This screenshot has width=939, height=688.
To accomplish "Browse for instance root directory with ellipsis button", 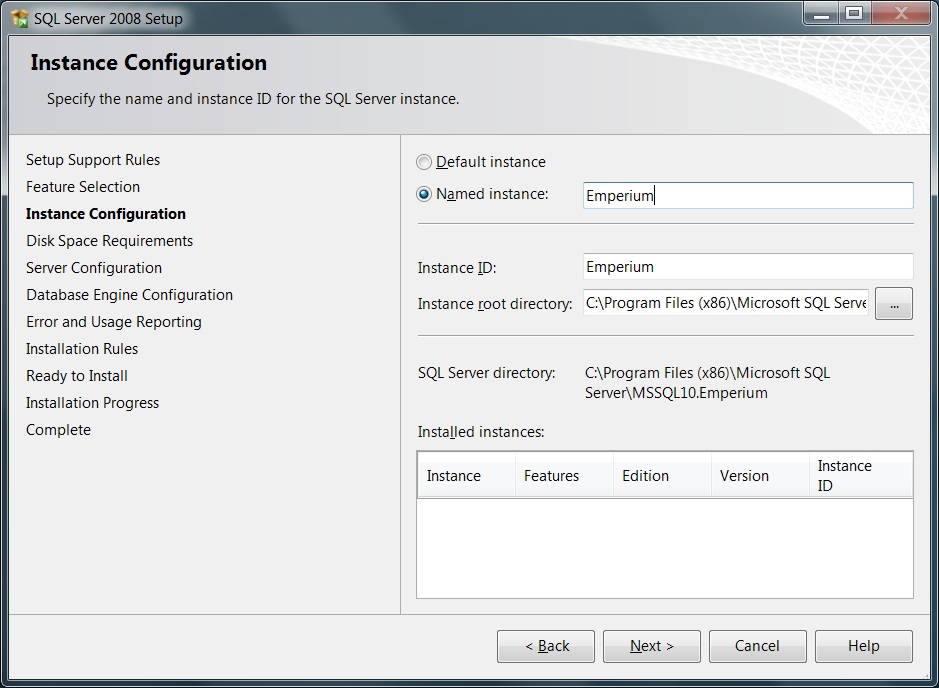I will [893, 304].
